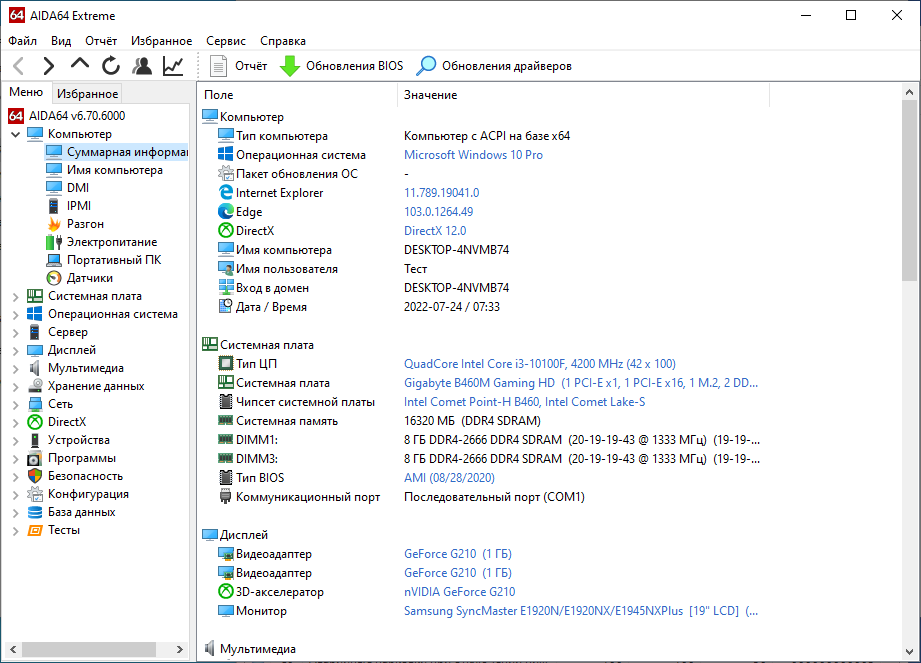Select the IPMI server icon in the tree

[x=53, y=206]
